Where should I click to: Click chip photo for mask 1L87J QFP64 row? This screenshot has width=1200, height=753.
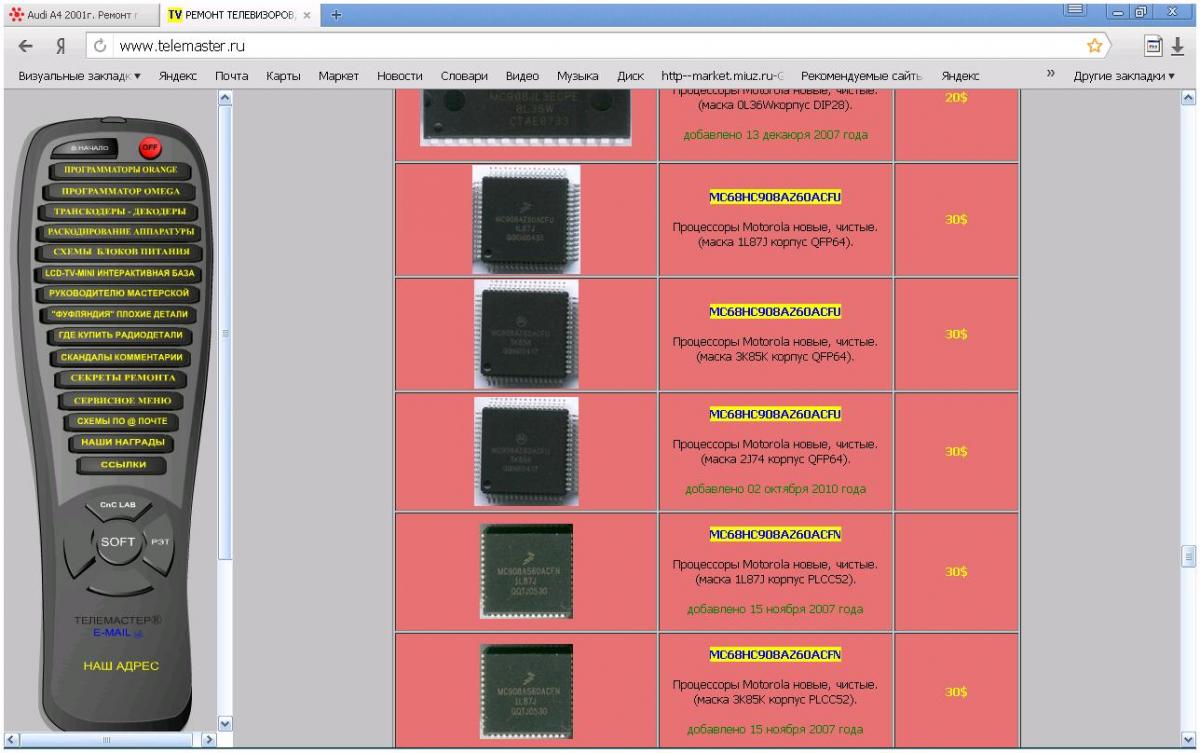(526, 219)
